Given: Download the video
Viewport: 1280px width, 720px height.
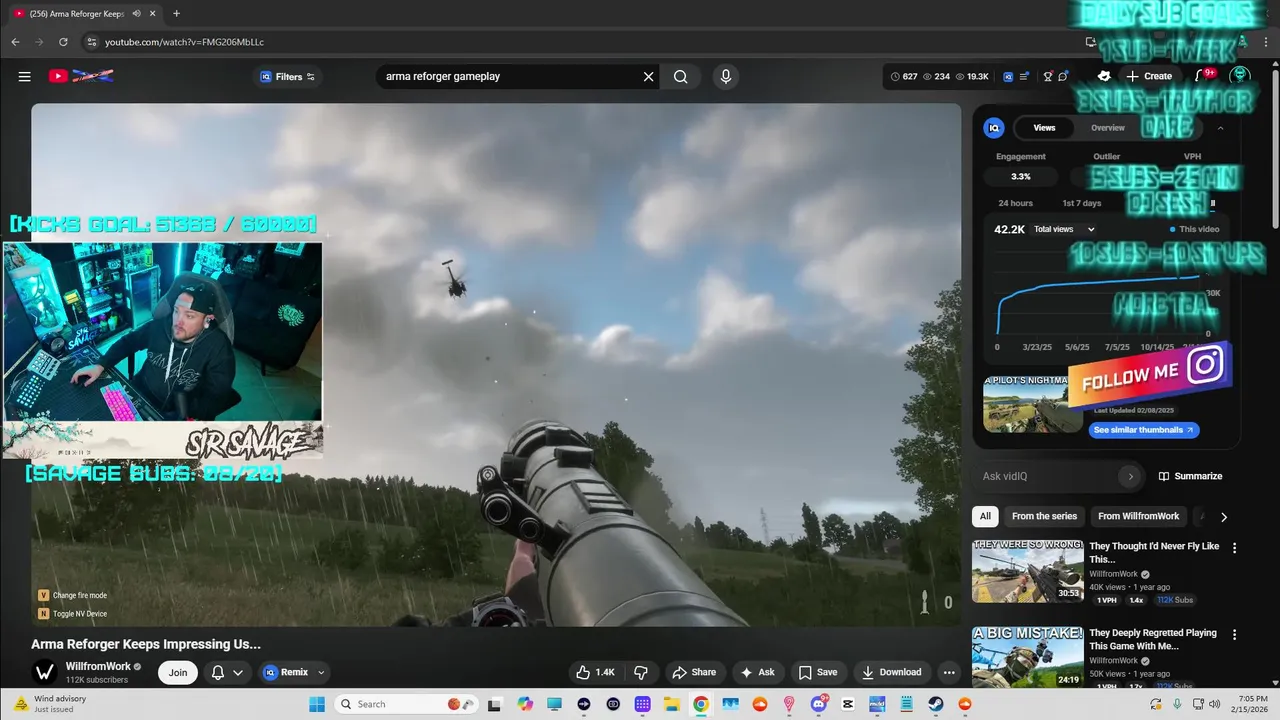Looking at the screenshot, I should pyautogui.click(x=892, y=672).
